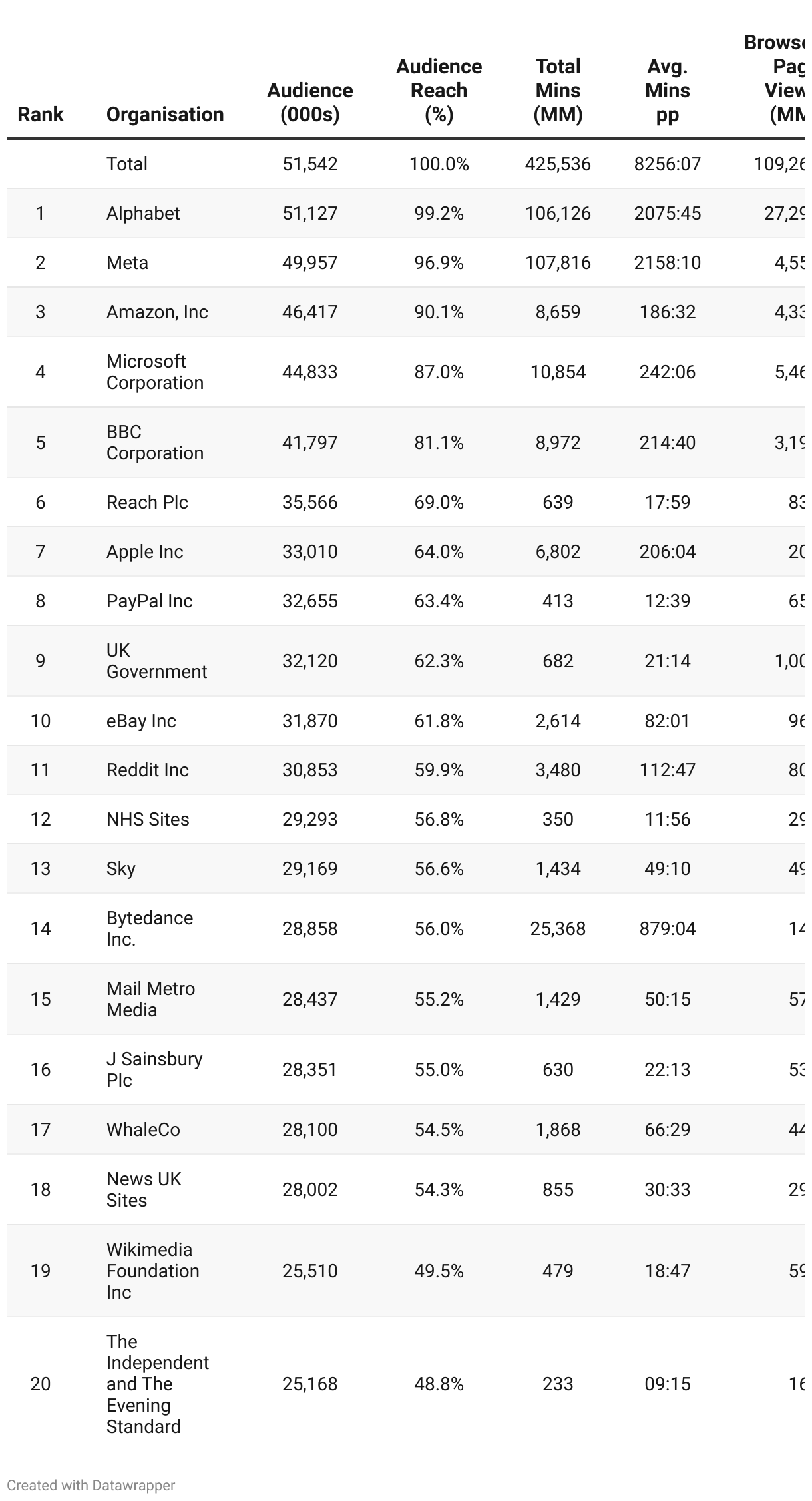The image size is (812, 1501).
Task: Select the BBC Corporation entry
Action: 155,442
